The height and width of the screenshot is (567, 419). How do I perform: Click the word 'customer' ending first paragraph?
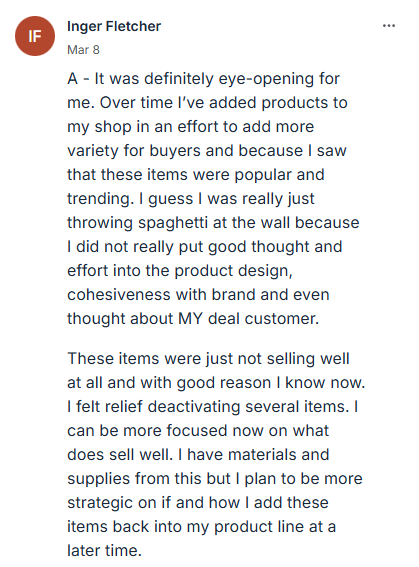click(x=282, y=319)
